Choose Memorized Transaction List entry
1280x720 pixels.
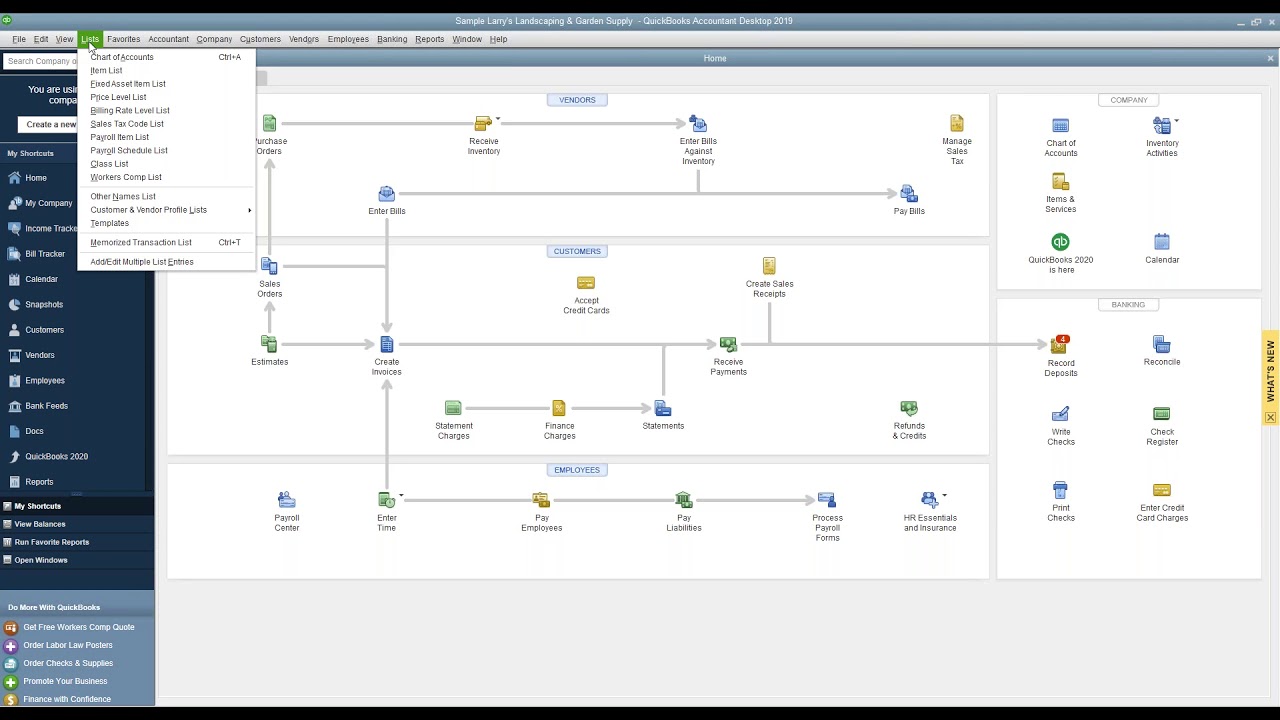[x=167, y=243]
